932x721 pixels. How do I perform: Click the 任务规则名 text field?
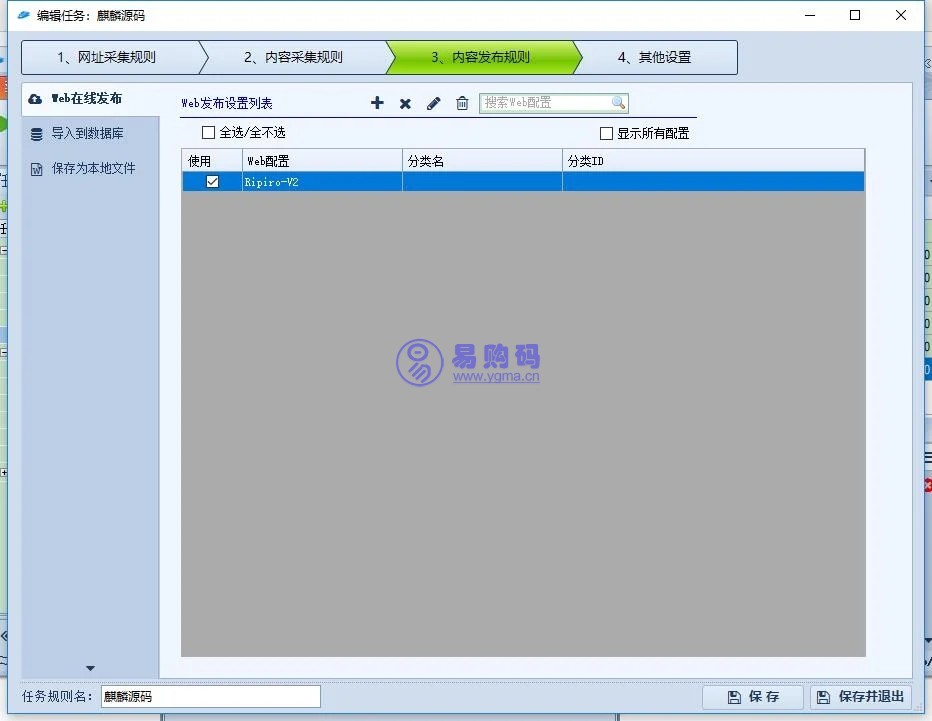[210, 697]
